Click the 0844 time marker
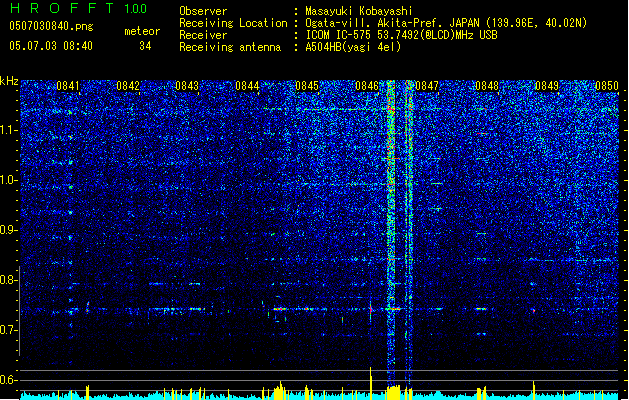 pos(247,86)
